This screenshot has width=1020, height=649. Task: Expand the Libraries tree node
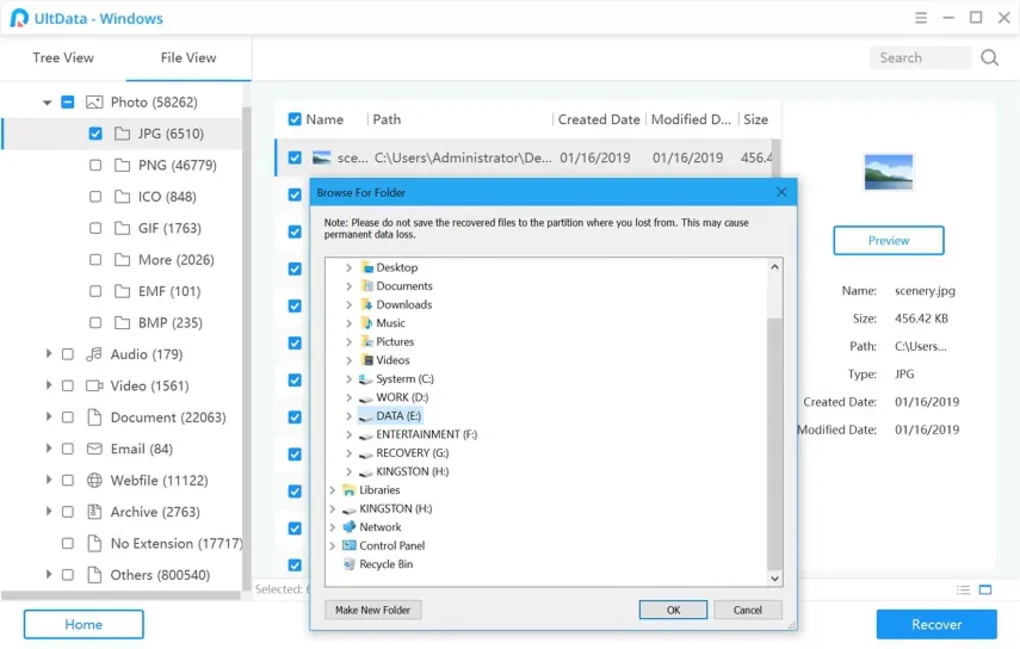pos(333,490)
